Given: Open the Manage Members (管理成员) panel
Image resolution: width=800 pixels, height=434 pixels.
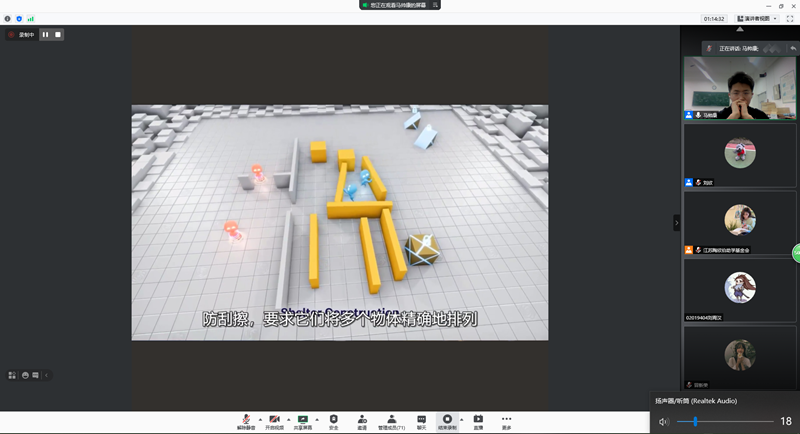Looking at the screenshot, I should pos(391,419).
